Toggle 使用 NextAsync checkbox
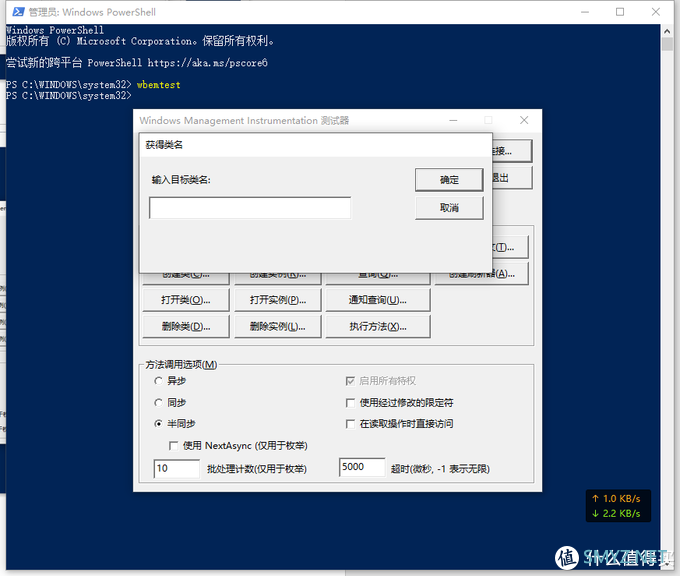This screenshot has width=680, height=576. (x=173, y=445)
